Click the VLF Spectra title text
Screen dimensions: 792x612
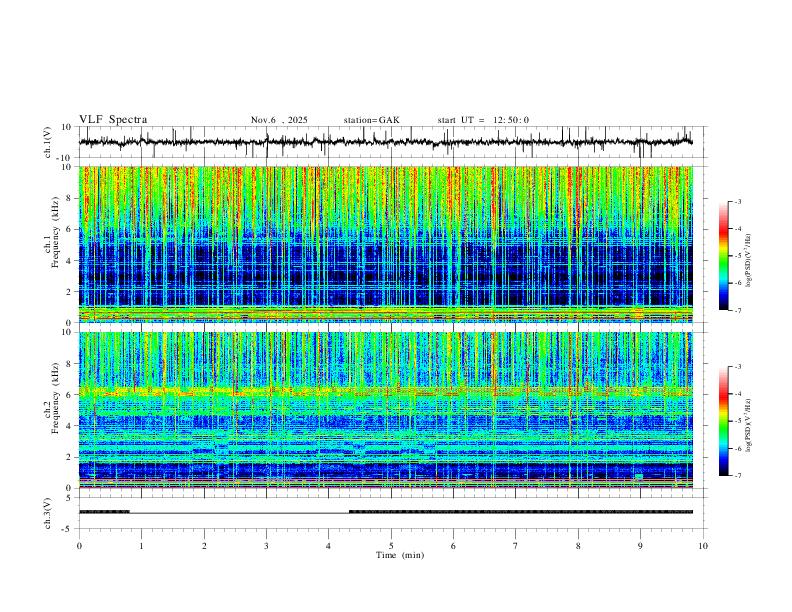pos(113,120)
